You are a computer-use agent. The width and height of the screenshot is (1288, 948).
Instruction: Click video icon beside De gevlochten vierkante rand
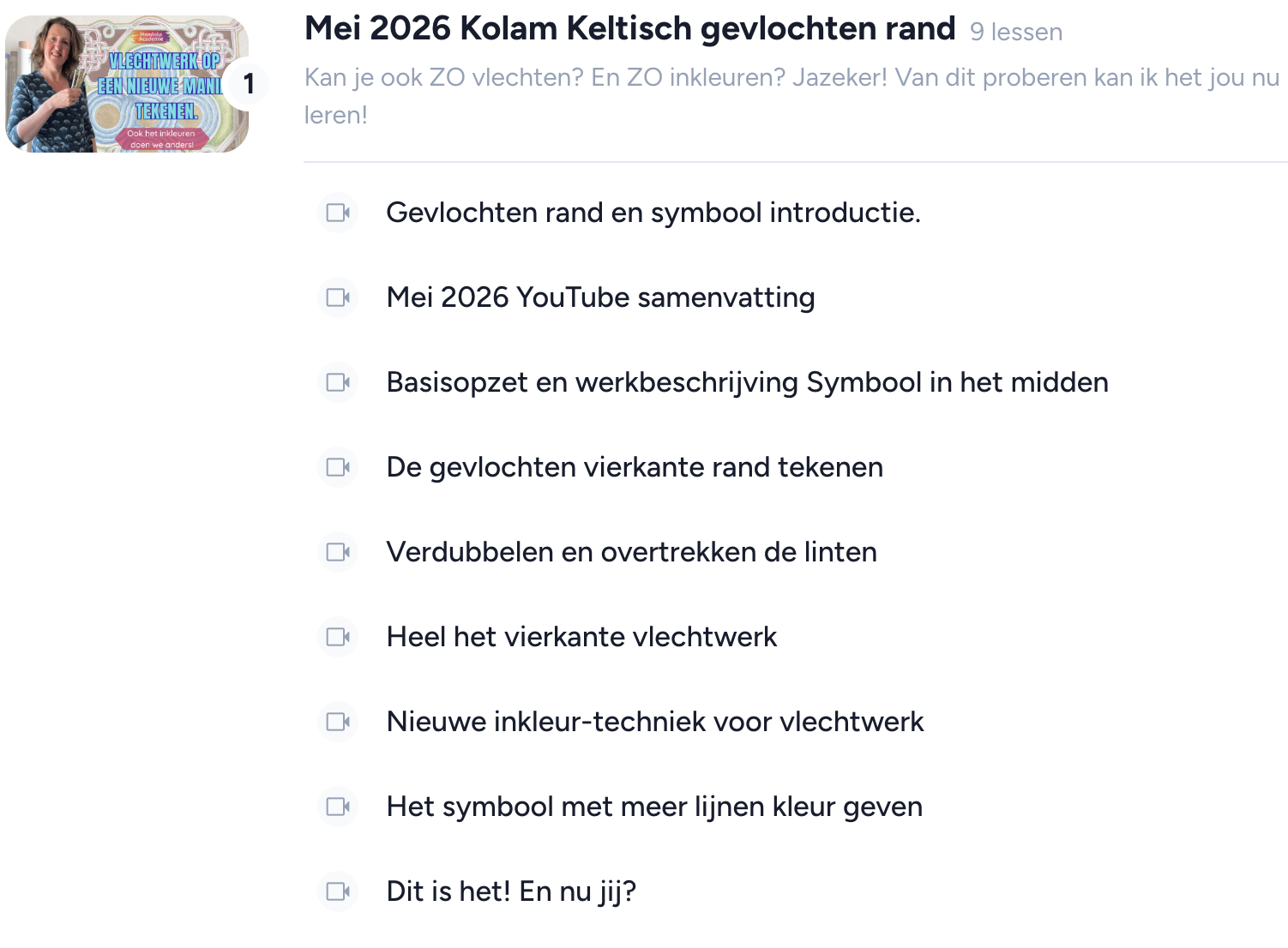click(x=339, y=467)
